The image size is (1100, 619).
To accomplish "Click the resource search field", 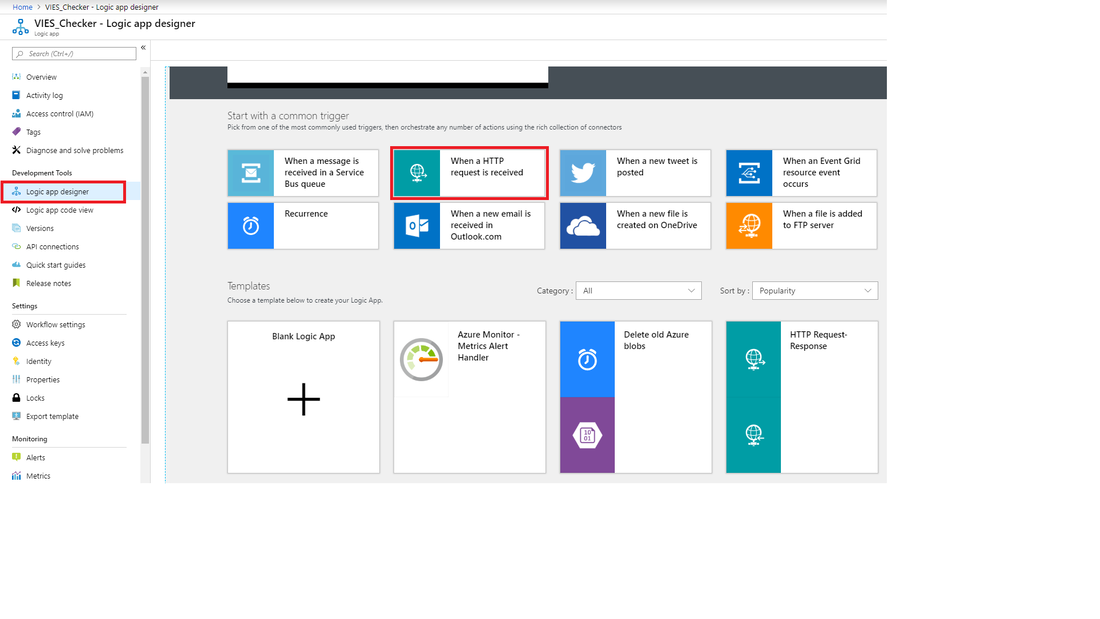I will tap(74, 53).
